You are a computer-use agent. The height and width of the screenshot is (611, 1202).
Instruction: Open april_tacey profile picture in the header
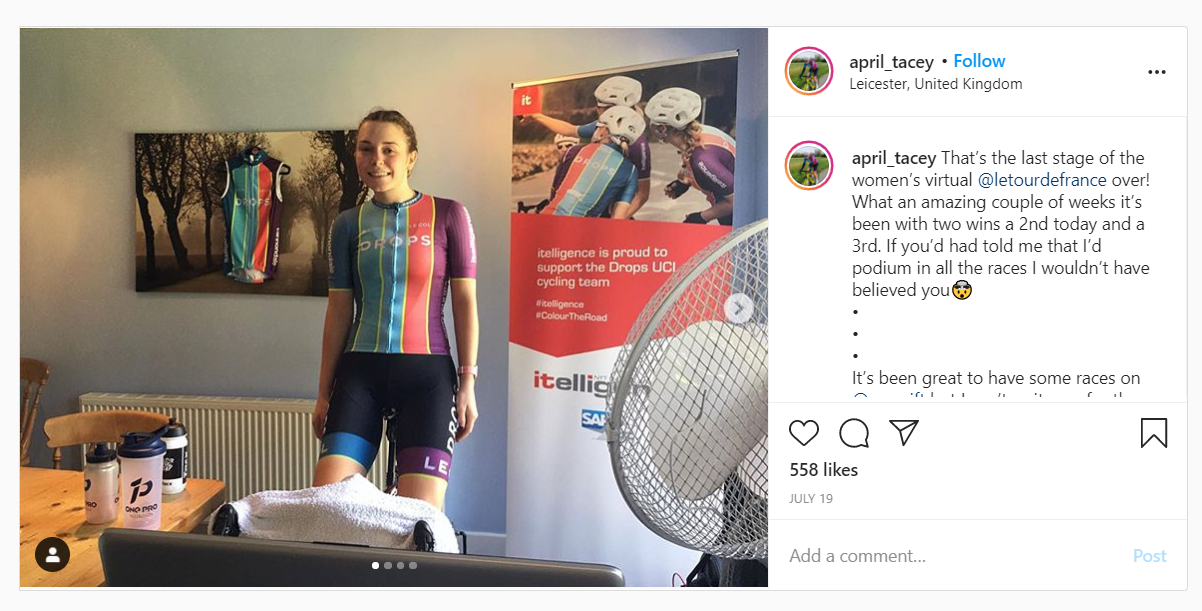pos(810,71)
